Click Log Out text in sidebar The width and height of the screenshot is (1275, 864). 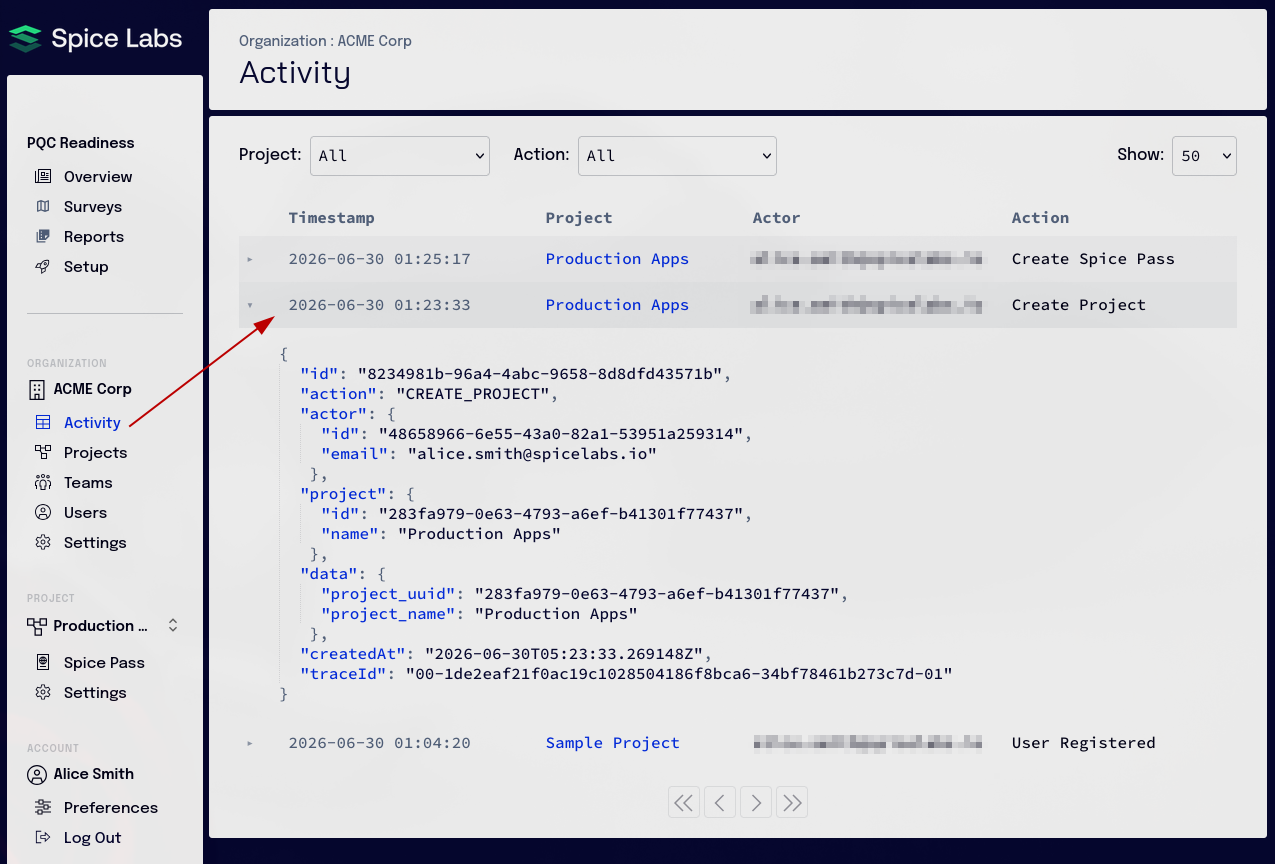(x=92, y=838)
